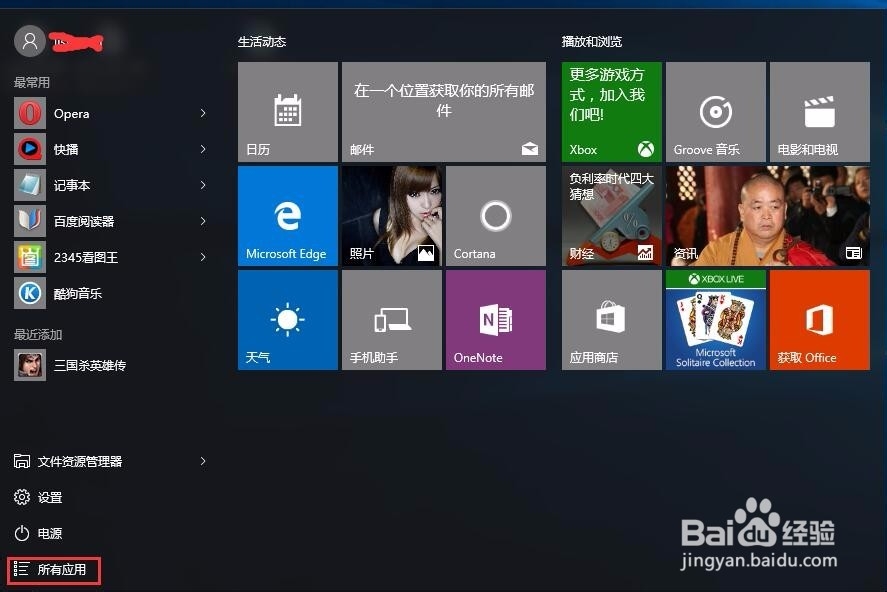The height and width of the screenshot is (592, 887).
Task: Click the 播放和浏览 group header
Action: tap(592, 42)
